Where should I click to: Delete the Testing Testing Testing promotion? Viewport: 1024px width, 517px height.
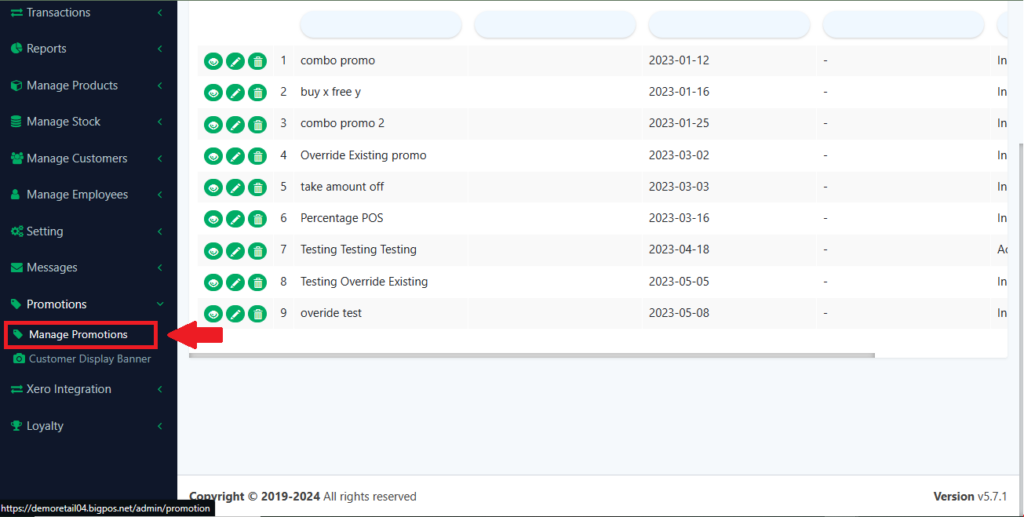click(x=257, y=251)
